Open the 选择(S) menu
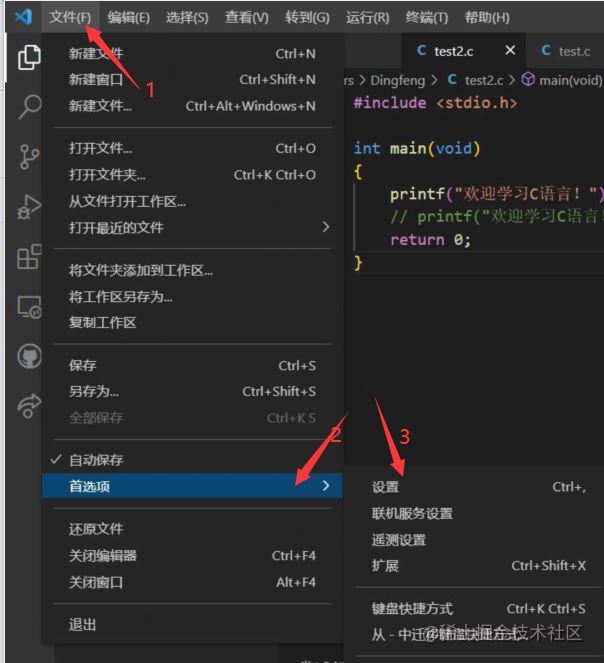Screen dimensions: 604x663 187,17
